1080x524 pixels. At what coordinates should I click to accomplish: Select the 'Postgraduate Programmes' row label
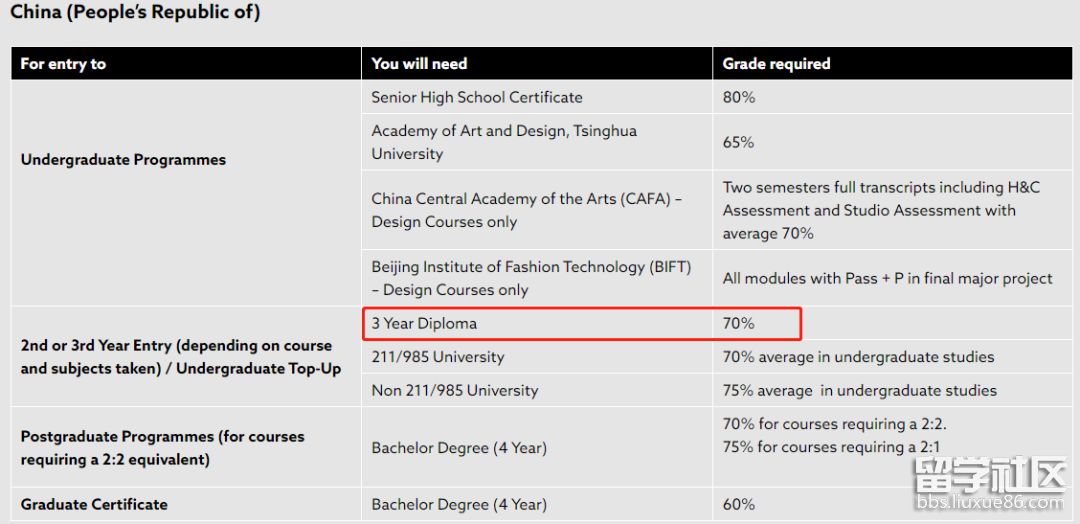[x=162, y=448]
